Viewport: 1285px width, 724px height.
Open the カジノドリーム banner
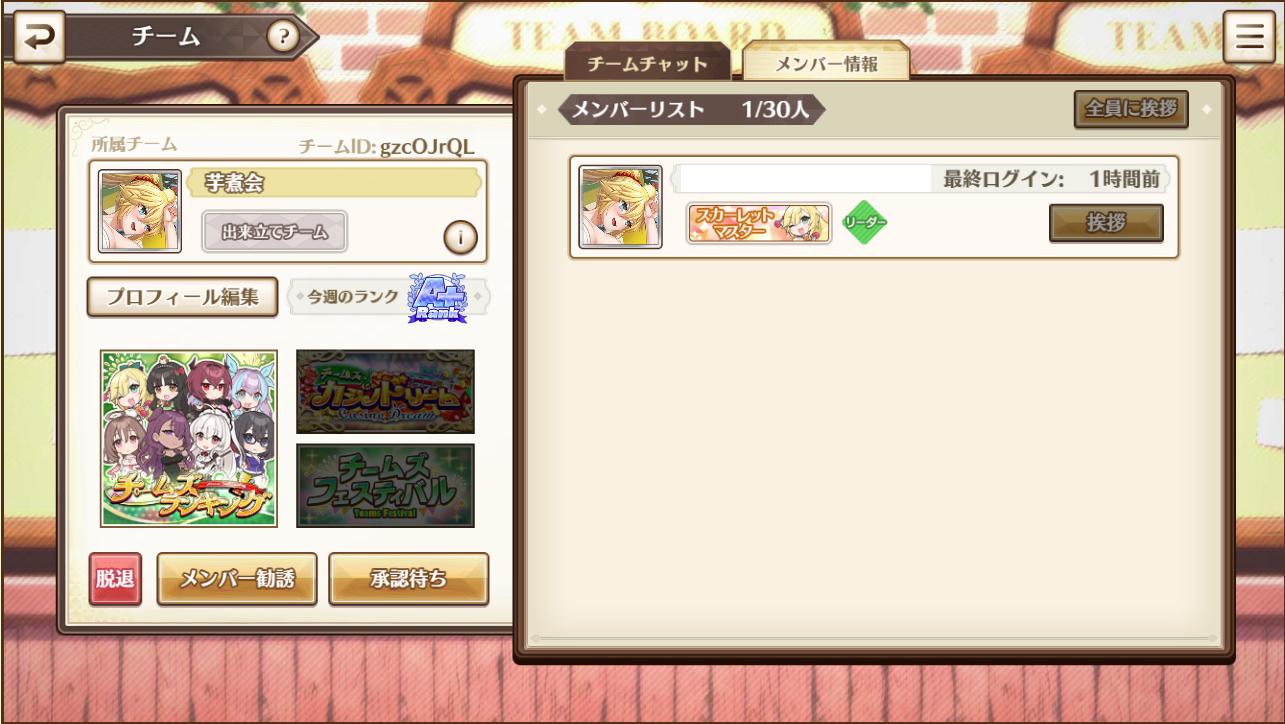[x=386, y=391]
